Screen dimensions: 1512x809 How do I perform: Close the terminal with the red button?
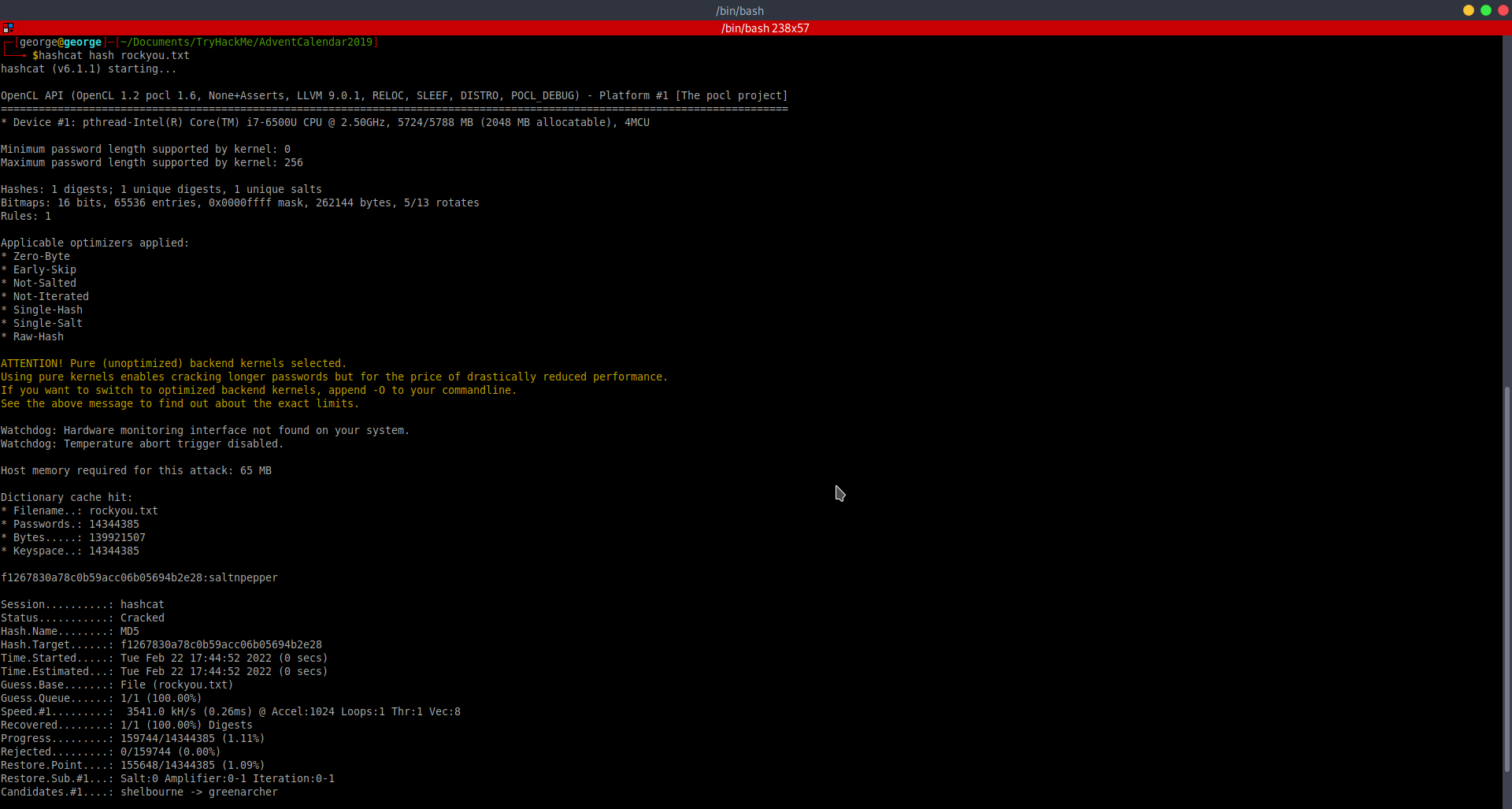[1503, 10]
